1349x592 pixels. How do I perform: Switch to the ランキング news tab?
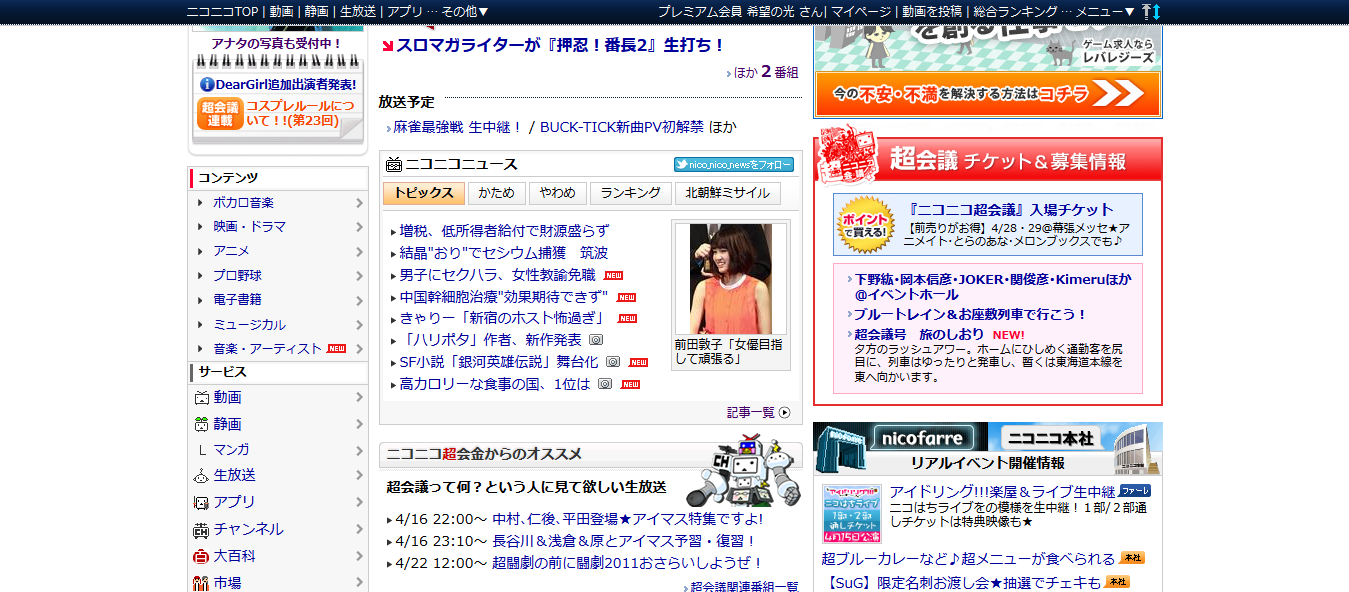630,193
